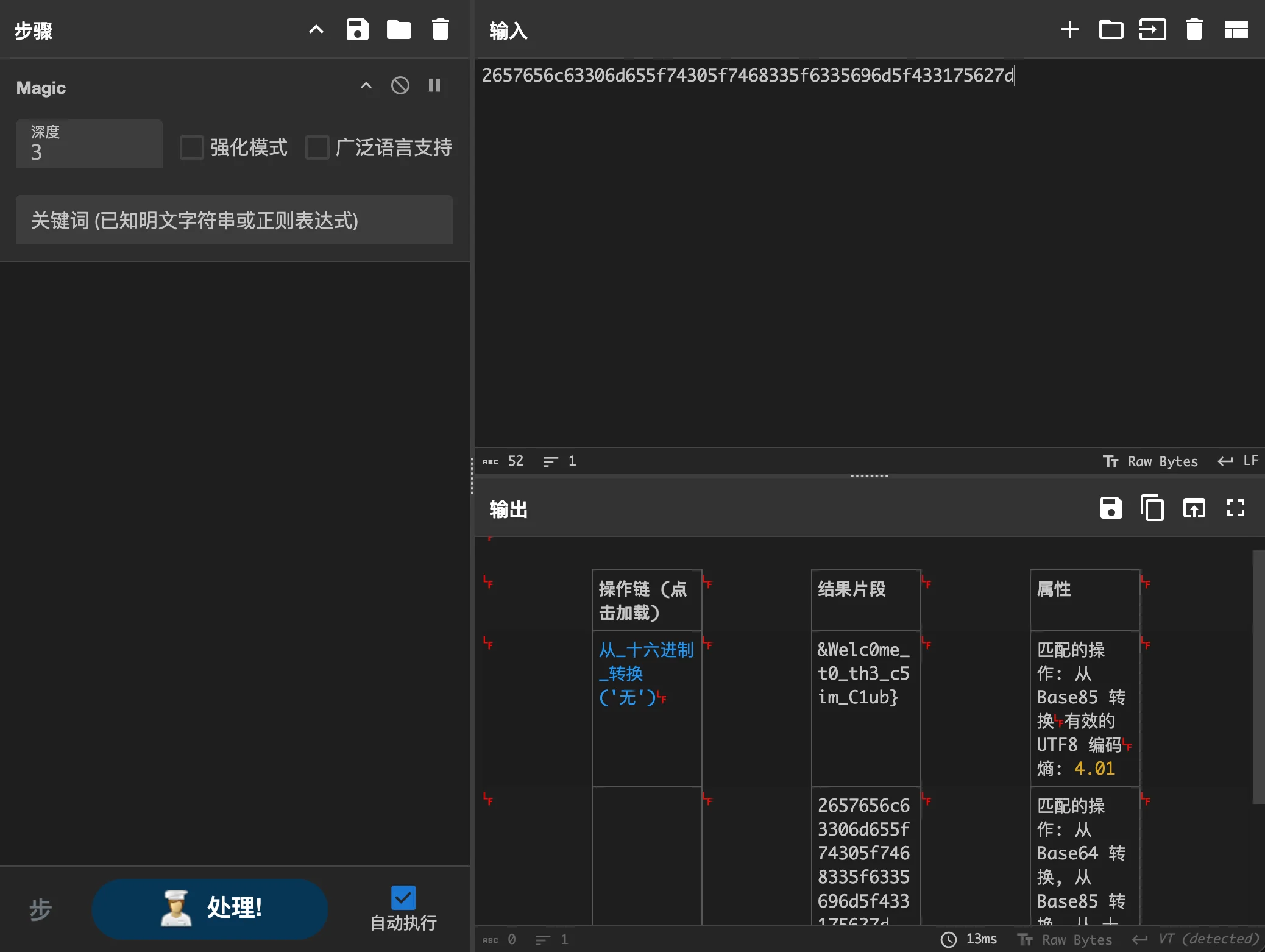This screenshot has height=952, width=1265.
Task: Click the 关键词 crib input field
Action: (234, 220)
